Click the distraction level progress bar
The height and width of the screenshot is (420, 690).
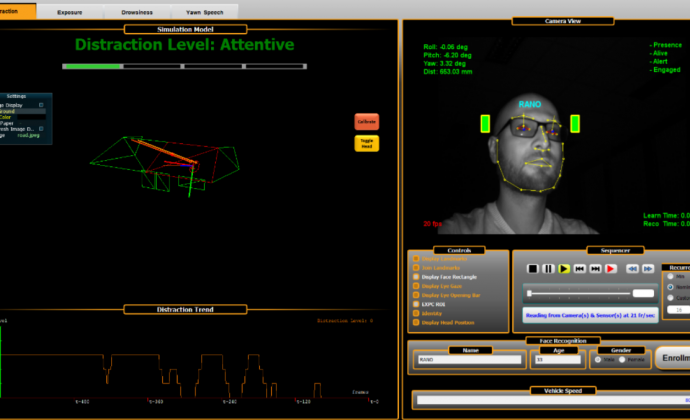click(x=184, y=66)
